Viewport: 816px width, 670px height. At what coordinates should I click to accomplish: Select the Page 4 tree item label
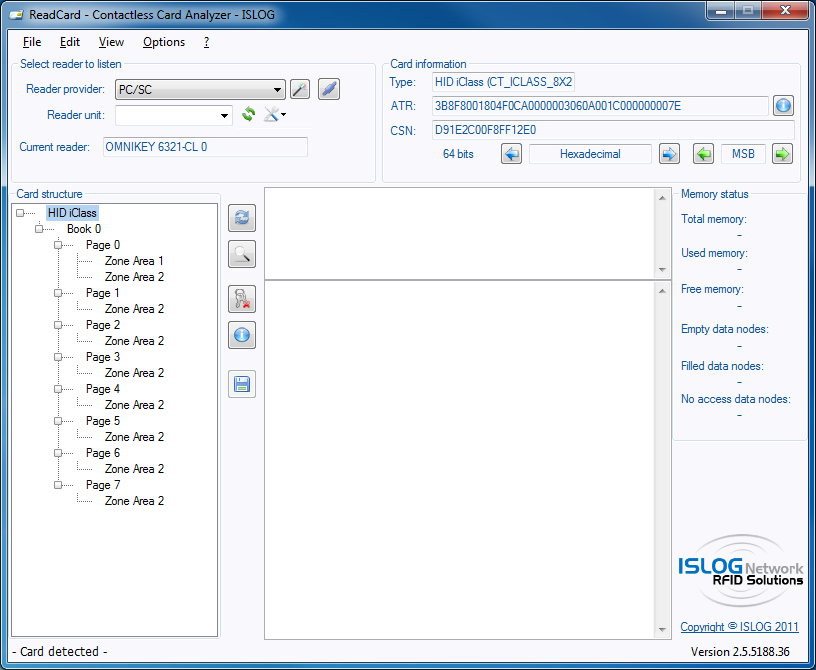click(x=103, y=389)
